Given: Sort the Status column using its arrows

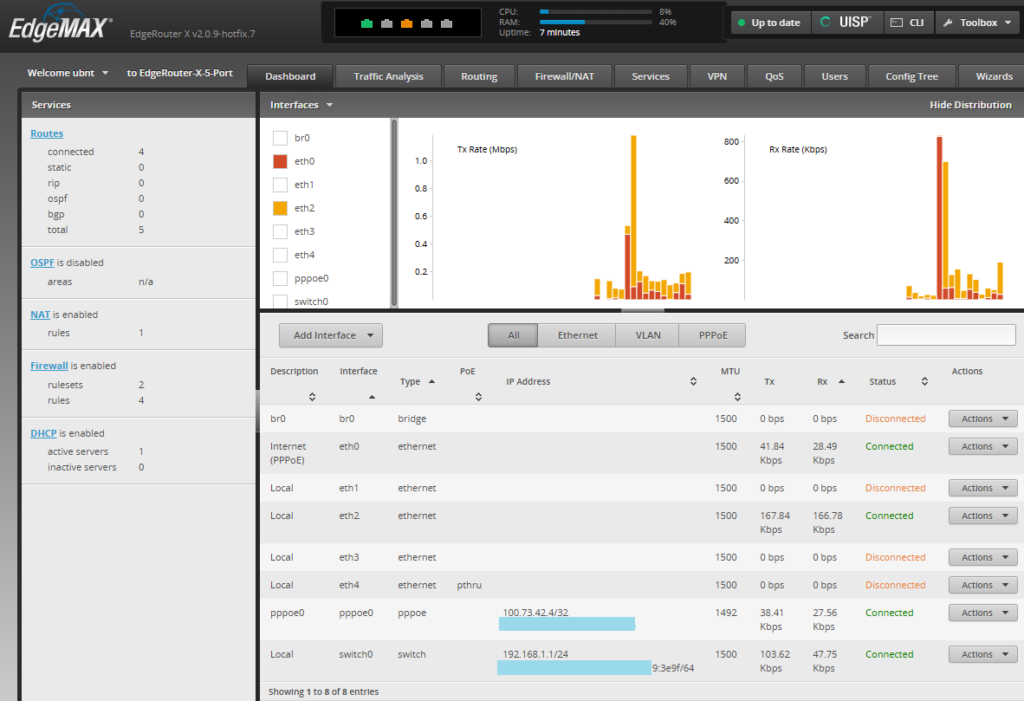Looking at the screenshot, I should pyautogui.click(x=925, y=381).
